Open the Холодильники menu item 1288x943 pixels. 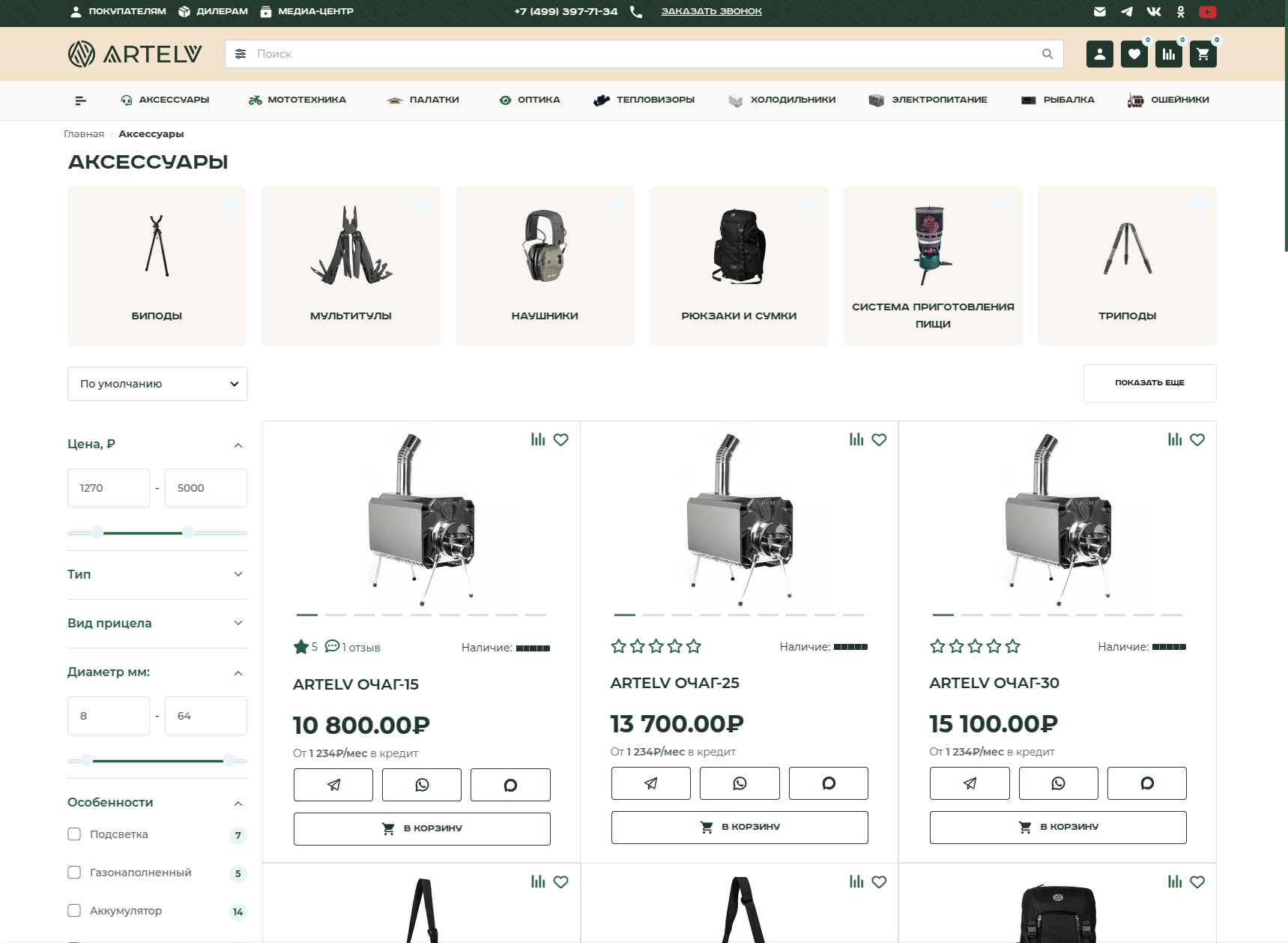point(782,100)
